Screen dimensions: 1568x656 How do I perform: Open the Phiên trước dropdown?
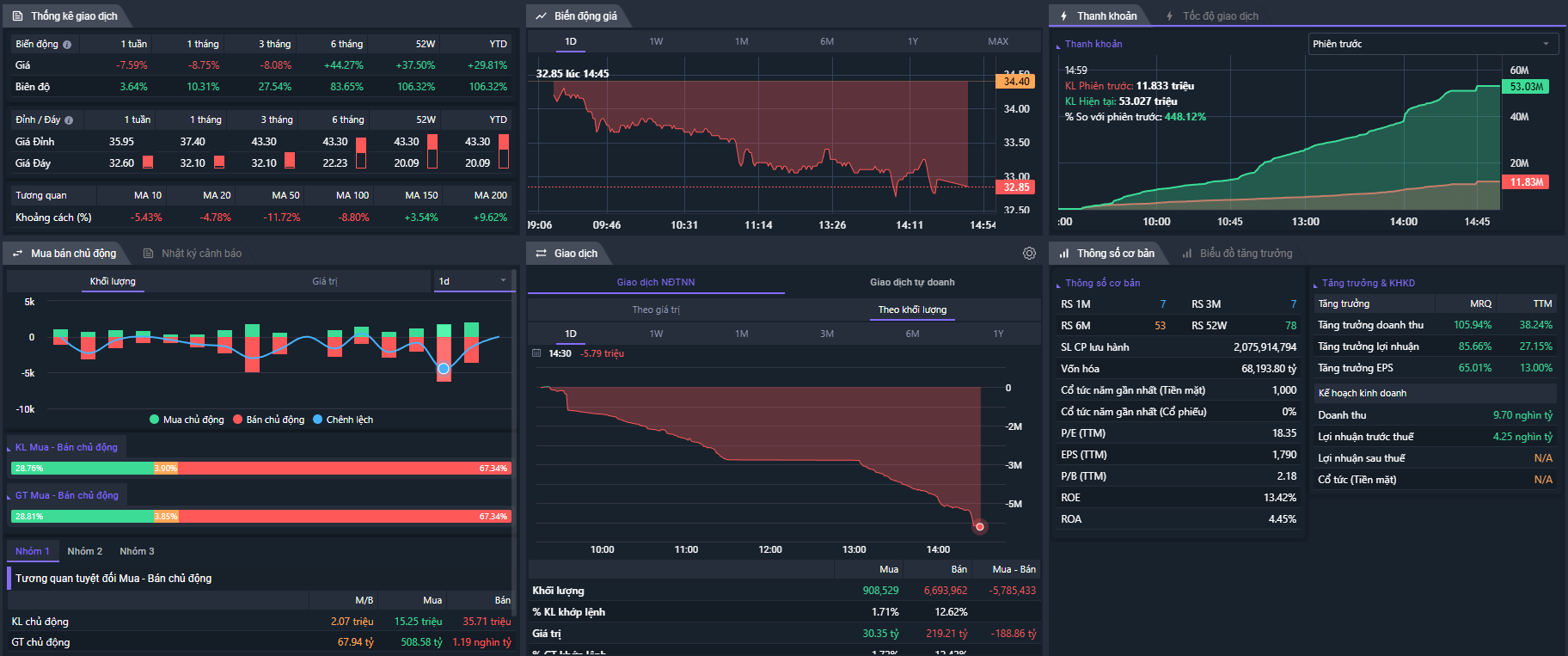[1432, 44]
